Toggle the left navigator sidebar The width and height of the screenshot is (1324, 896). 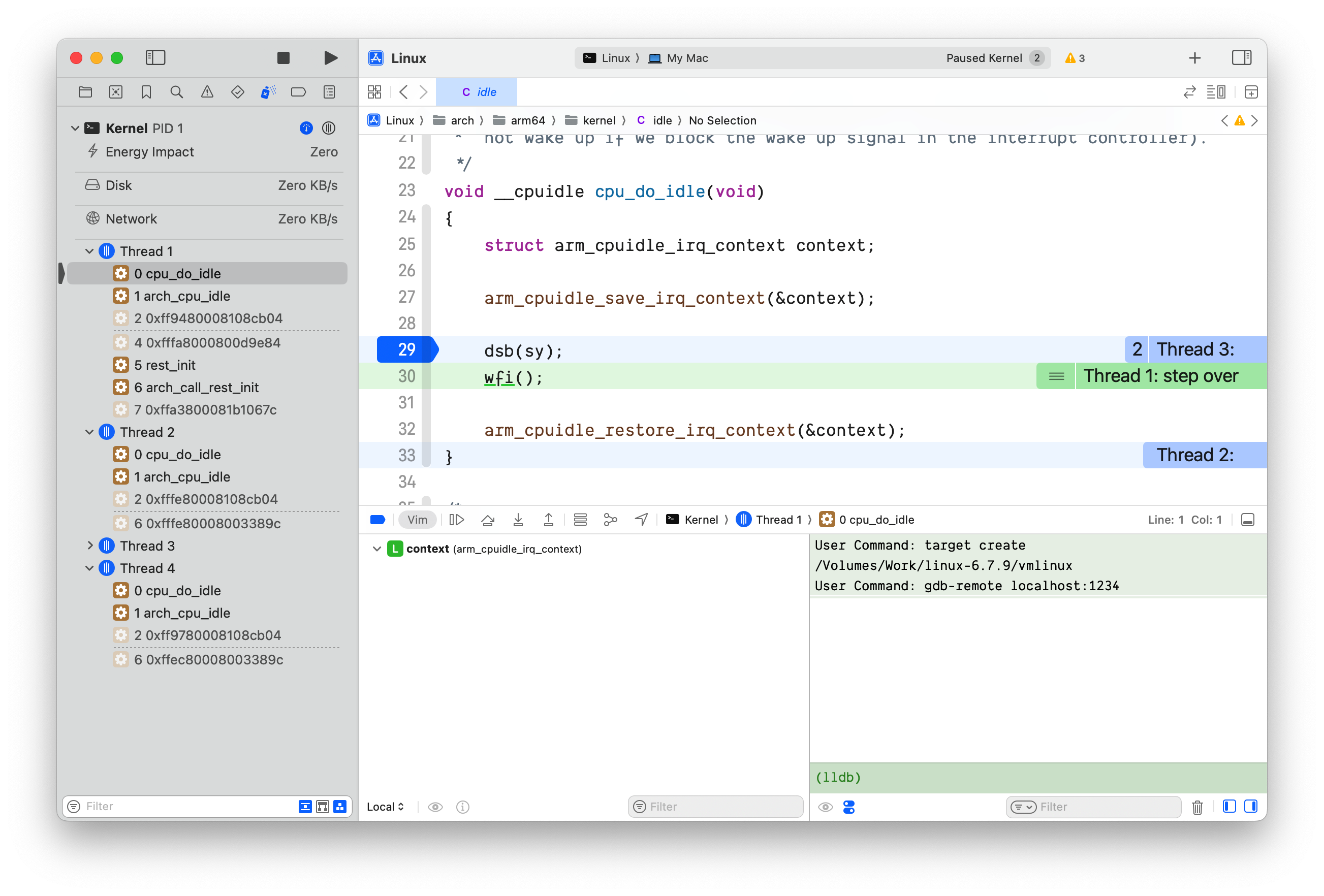(155, 57)
